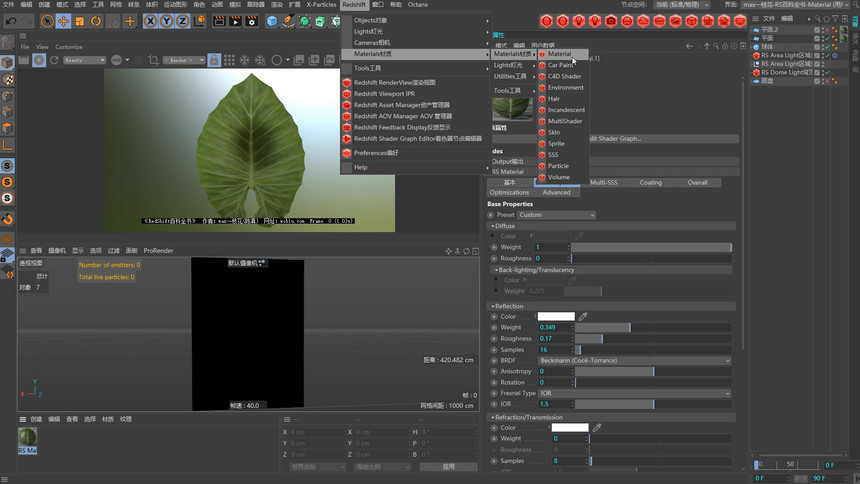Click the IOR animation dot
The image size is (860, 484).
point(494,404)
